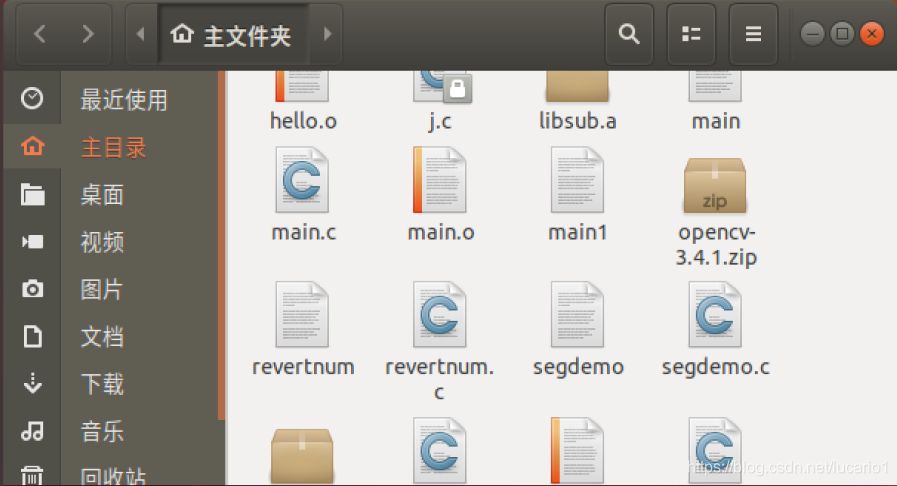
Task: Select the revertnum.c source file icon
Action: (439, 314)
